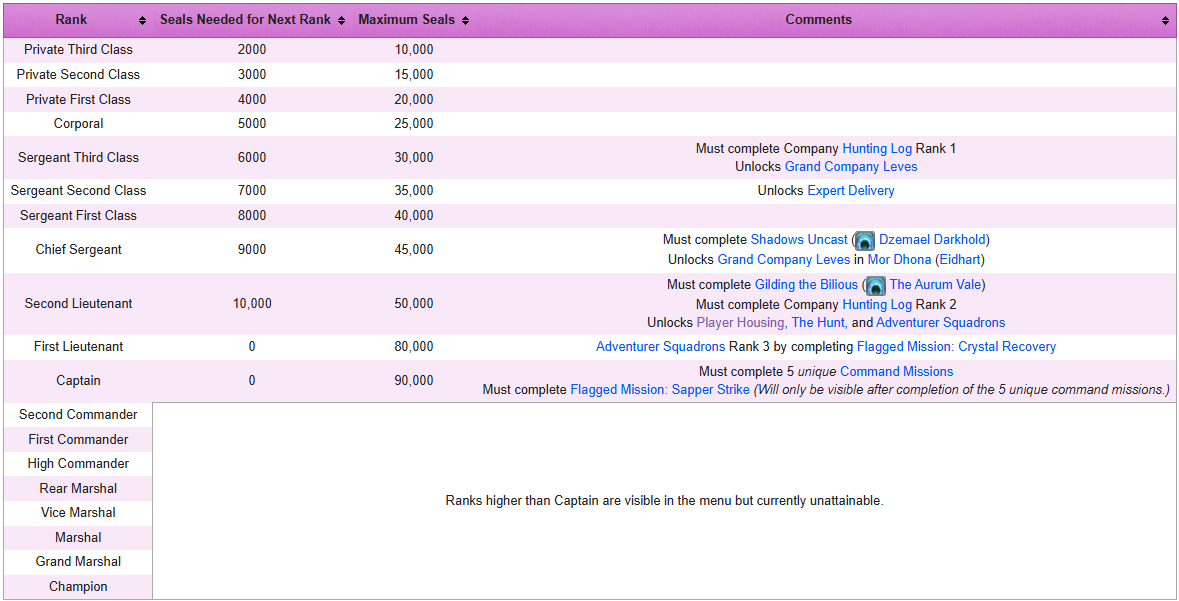The height and width of the screenshot is (601, 1179).
Task: Click Seals Needed for Next Rank header
Action: pos(252,20)
